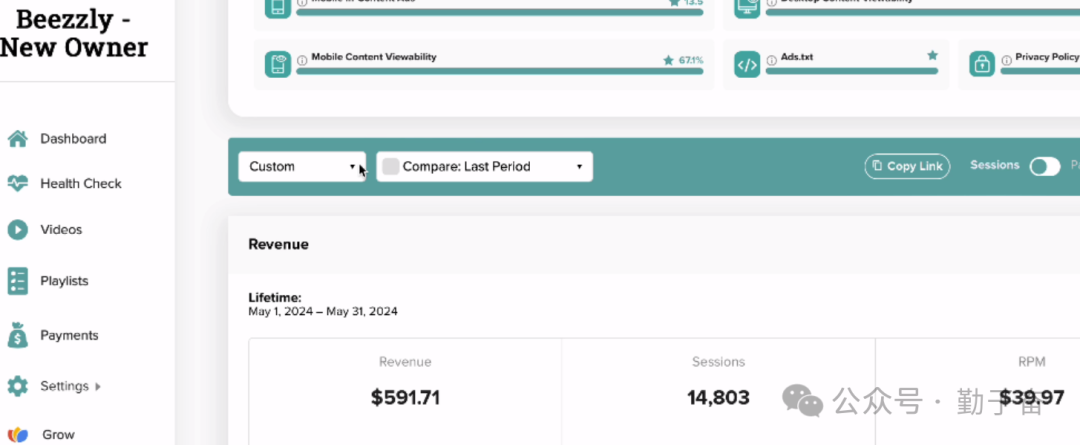Enable the Compare: Last Period checkbox
Image resolution: width=1080 pixels, height=445 pixels.
point(391,167)
